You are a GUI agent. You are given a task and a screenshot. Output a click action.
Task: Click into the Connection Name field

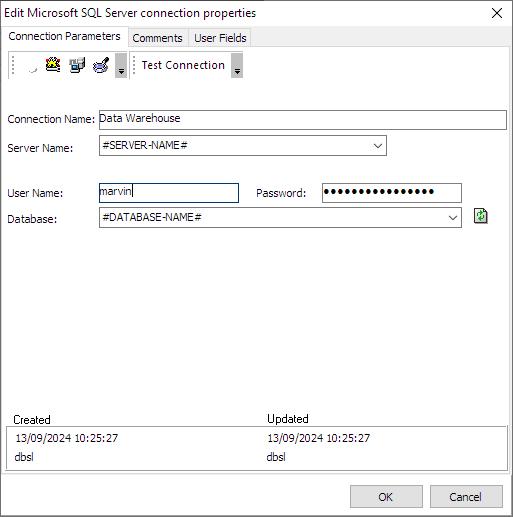[303, 120]
